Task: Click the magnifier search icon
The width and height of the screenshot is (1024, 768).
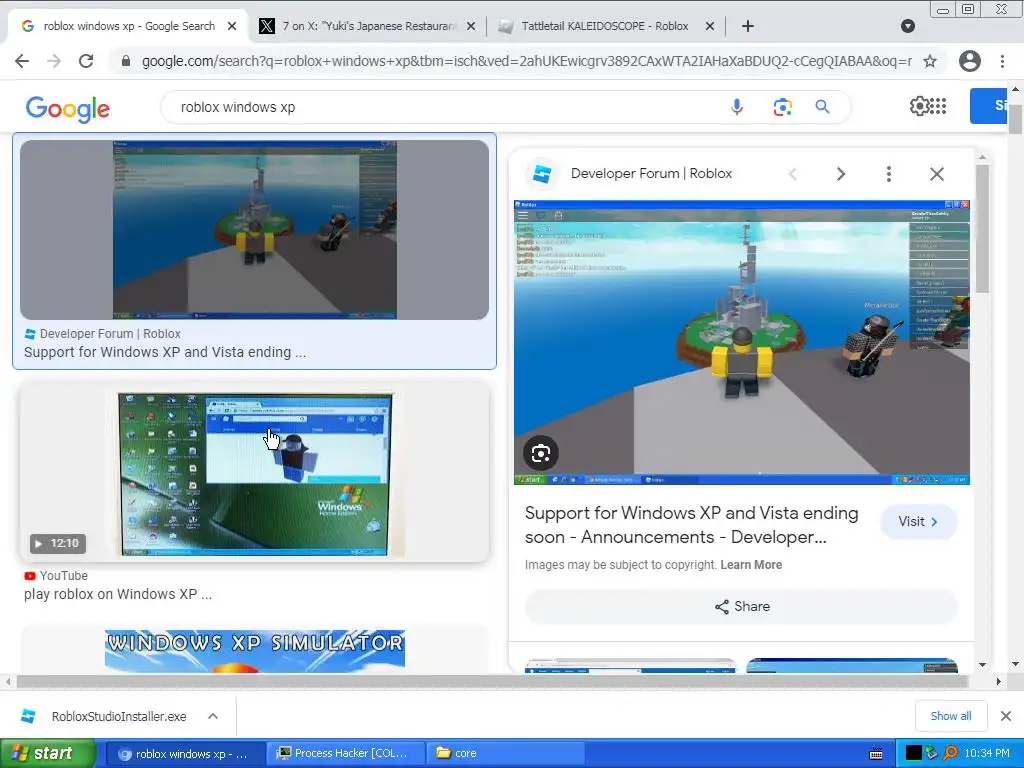Action: click(822, 107)
